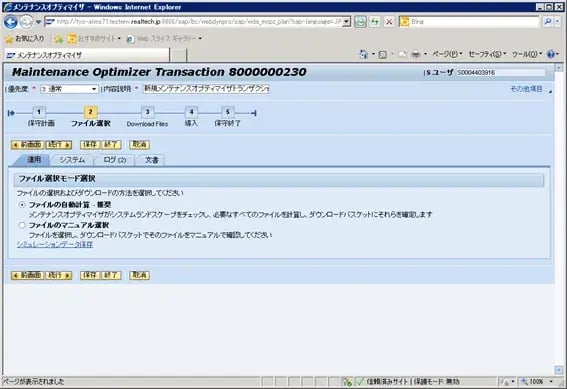This screenshot has height=389, width=567.
Task: Click roadmap start marker icon
Action: tap(11, 113)
